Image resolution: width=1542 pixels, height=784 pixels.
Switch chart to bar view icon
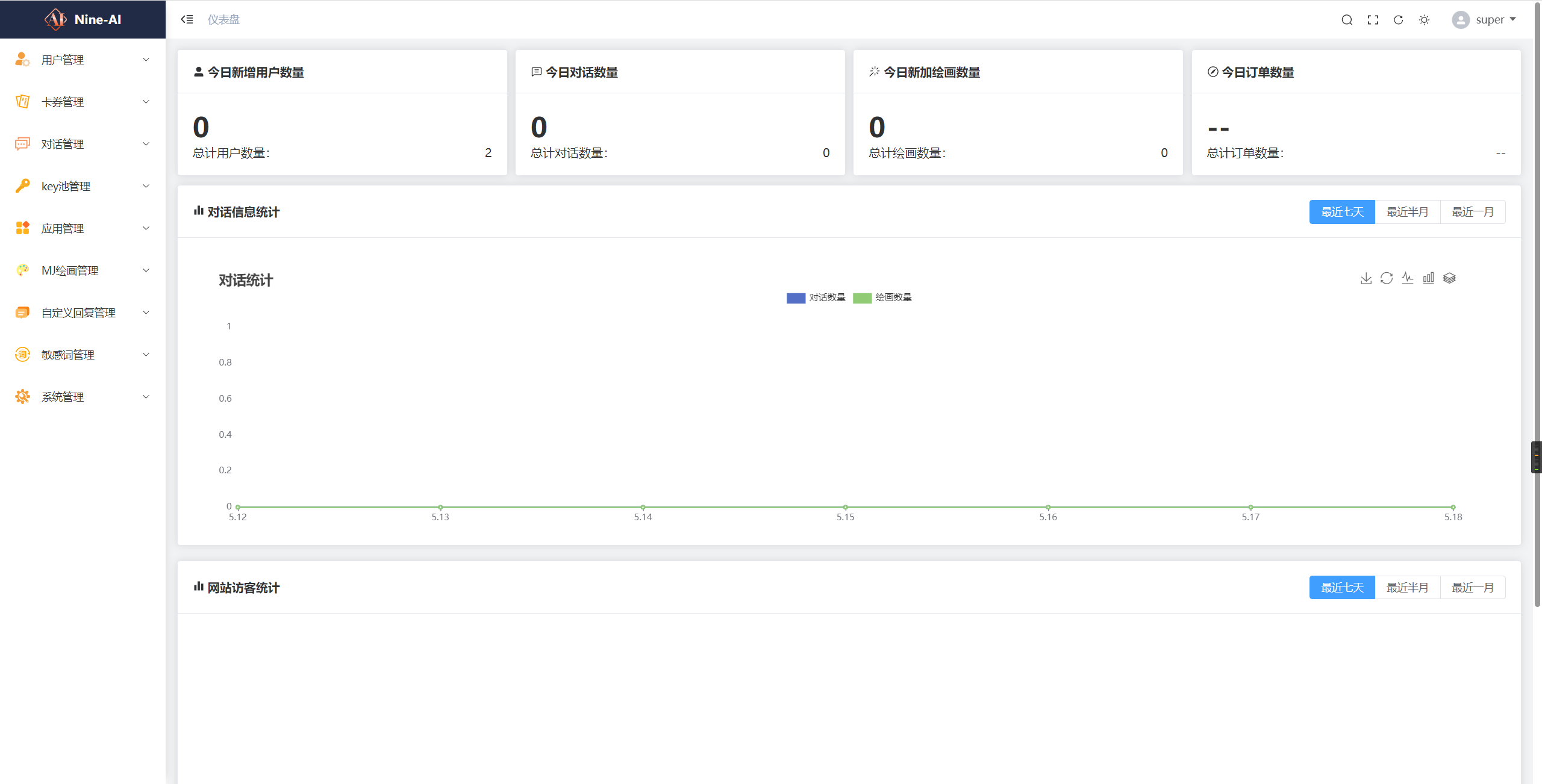point(1428,278)
